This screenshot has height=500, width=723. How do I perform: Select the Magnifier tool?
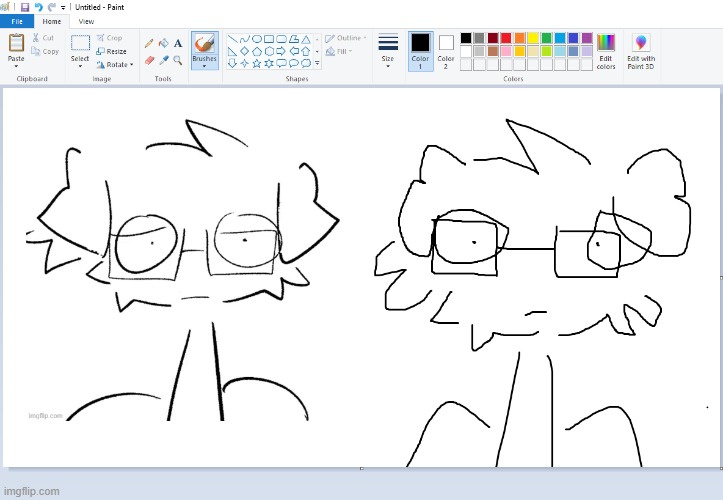pyautogui.click(x=178, y=60)
